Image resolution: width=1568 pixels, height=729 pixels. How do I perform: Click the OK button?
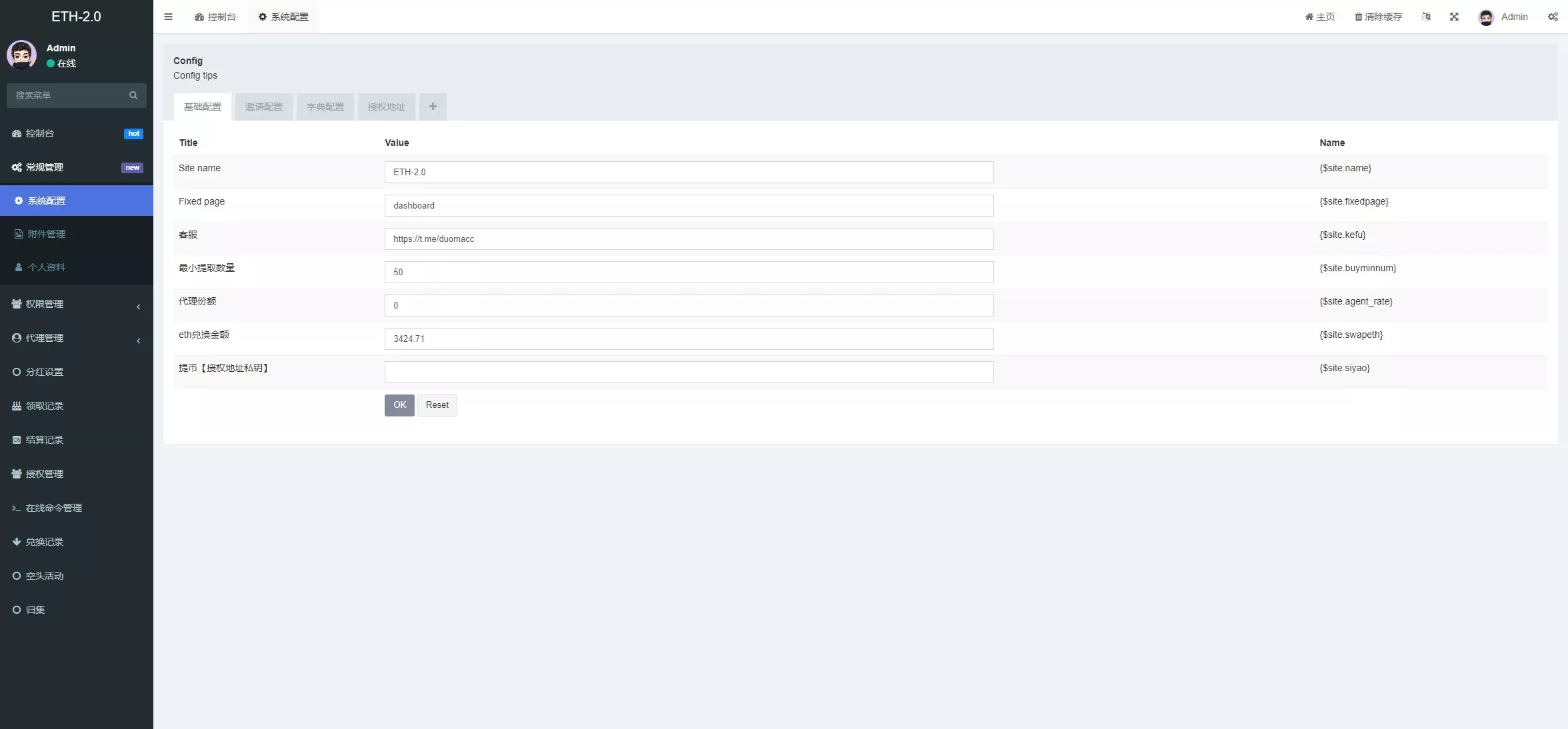[399, 405]
